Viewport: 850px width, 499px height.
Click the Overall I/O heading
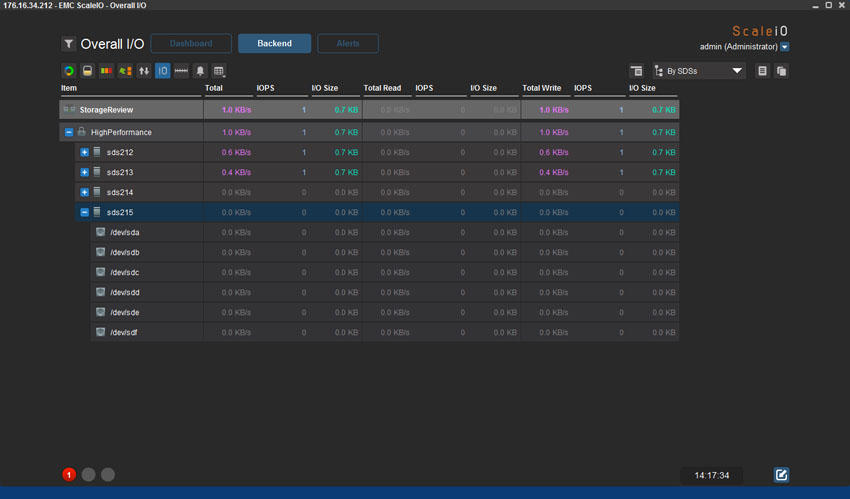coord(112,44)
